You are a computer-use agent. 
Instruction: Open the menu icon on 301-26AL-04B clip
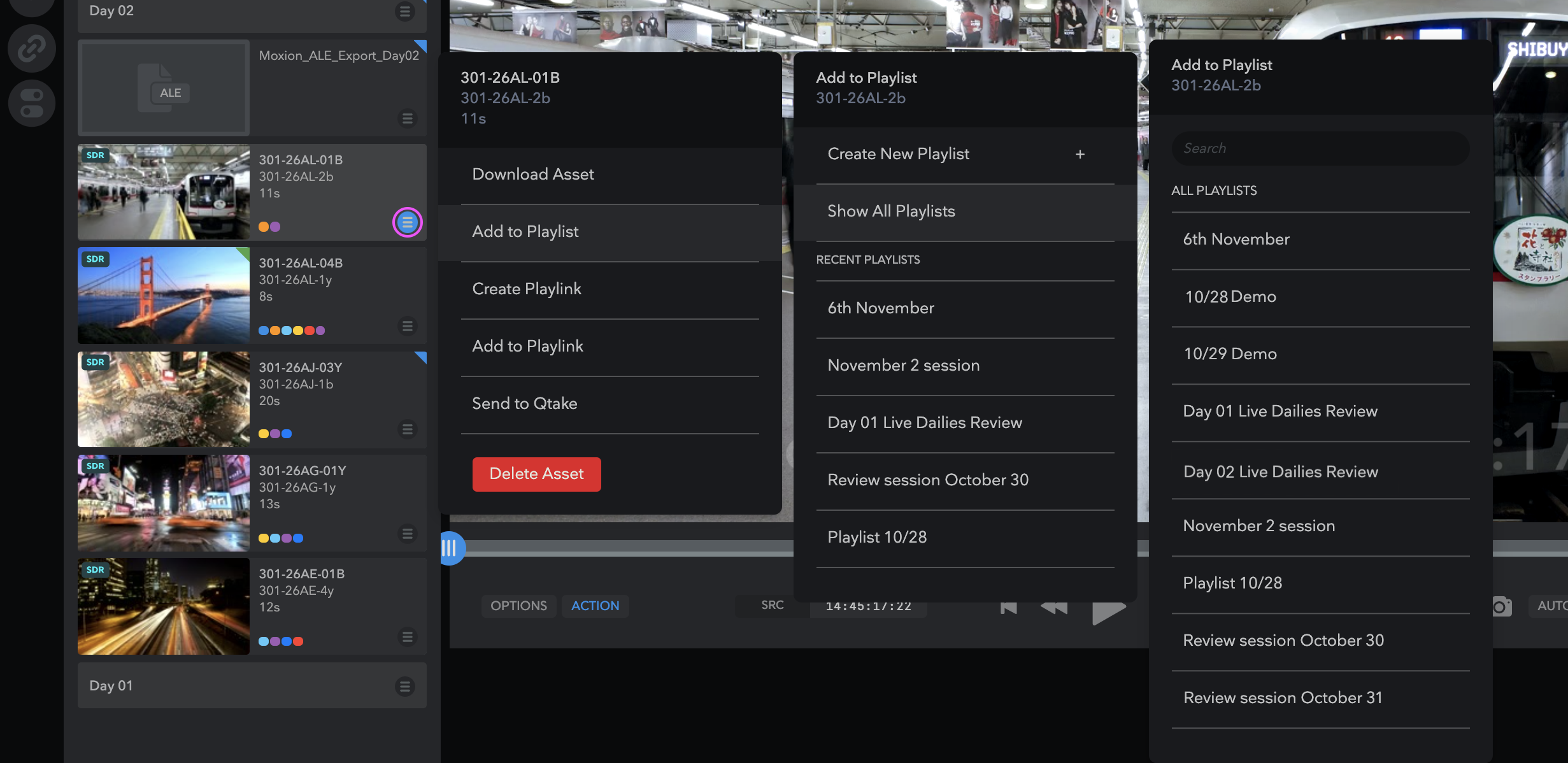pyautogui.click(x=407, y=326)
